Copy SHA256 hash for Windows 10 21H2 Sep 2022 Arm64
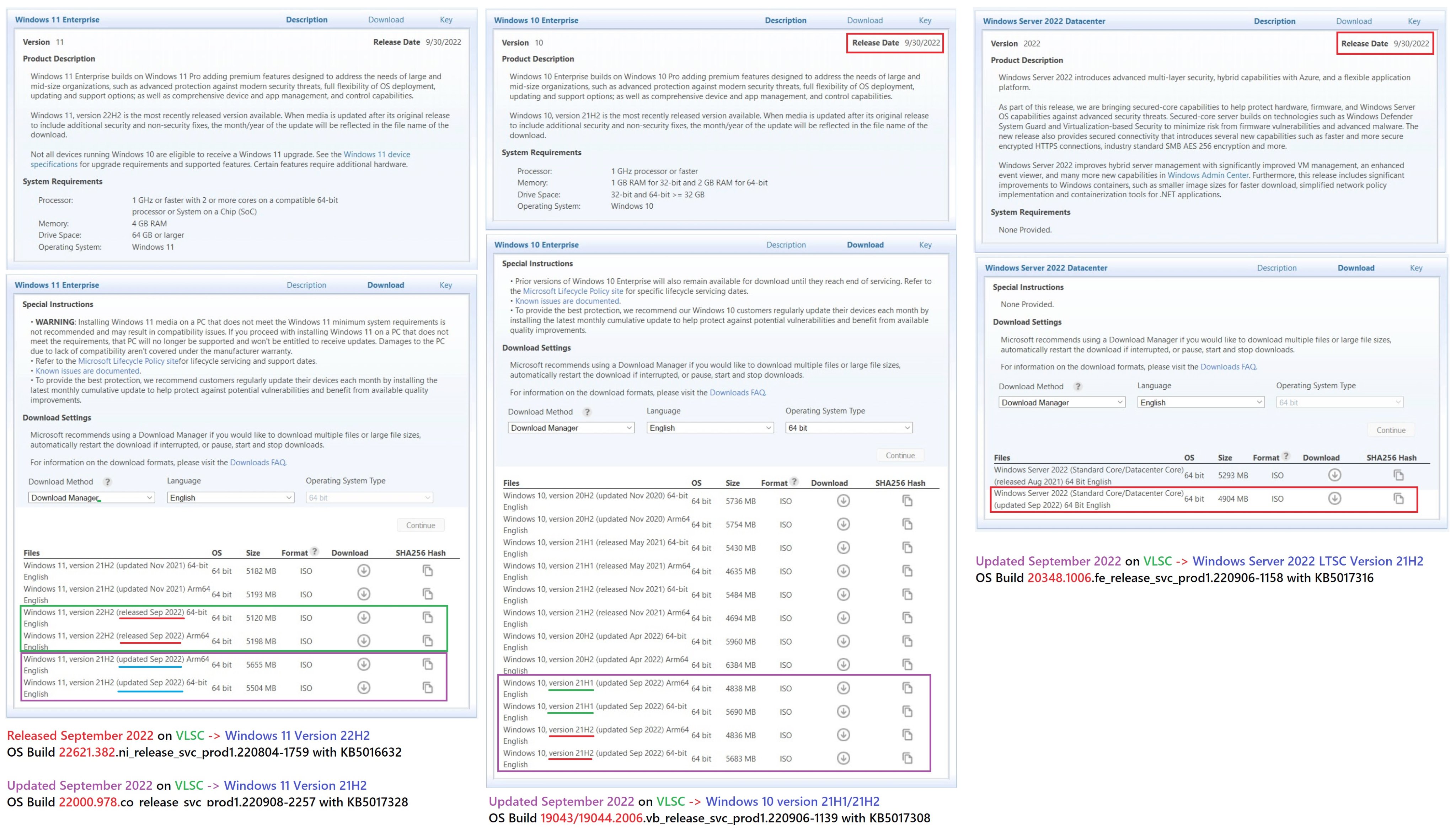1456x838 pixels. 907,735
